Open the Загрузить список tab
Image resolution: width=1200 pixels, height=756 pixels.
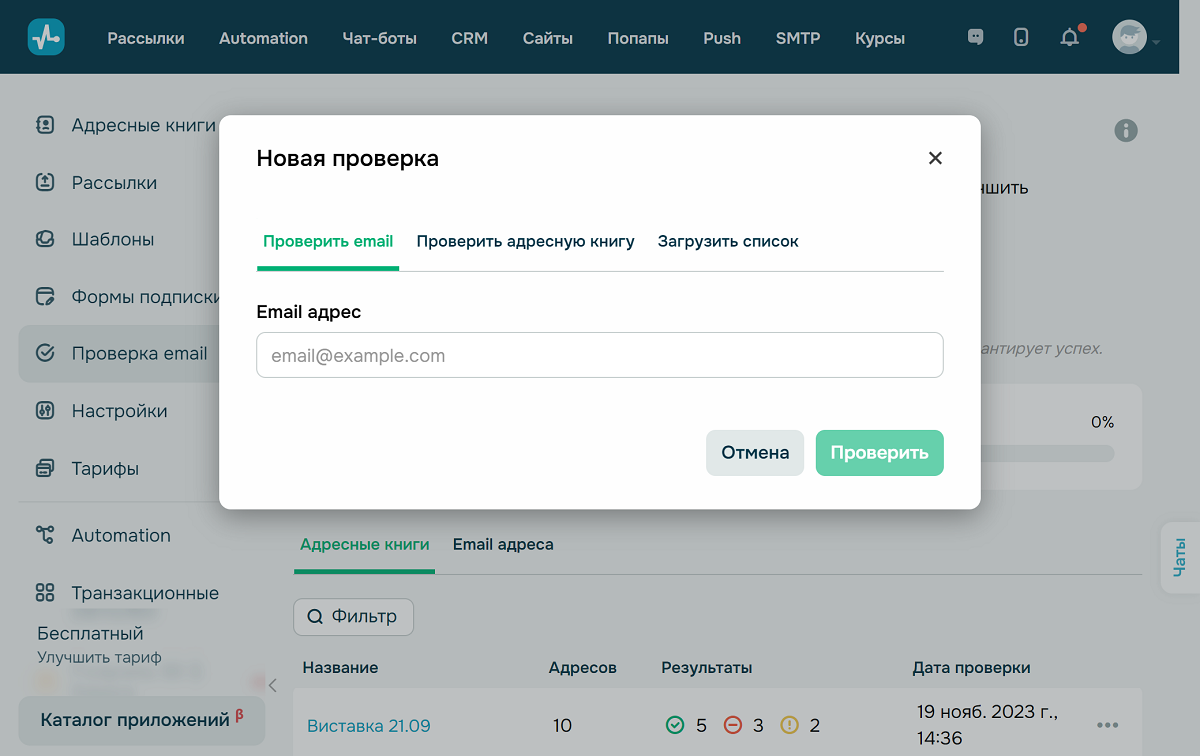point(728,241)
